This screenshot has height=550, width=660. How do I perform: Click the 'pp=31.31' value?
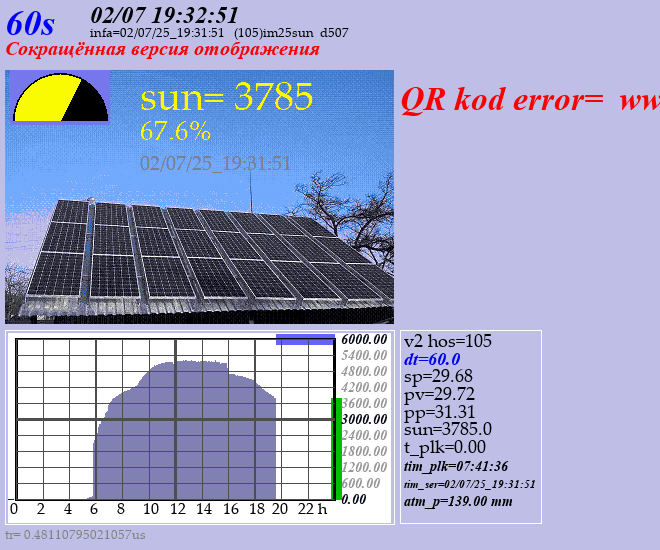(x=439, y=412)
